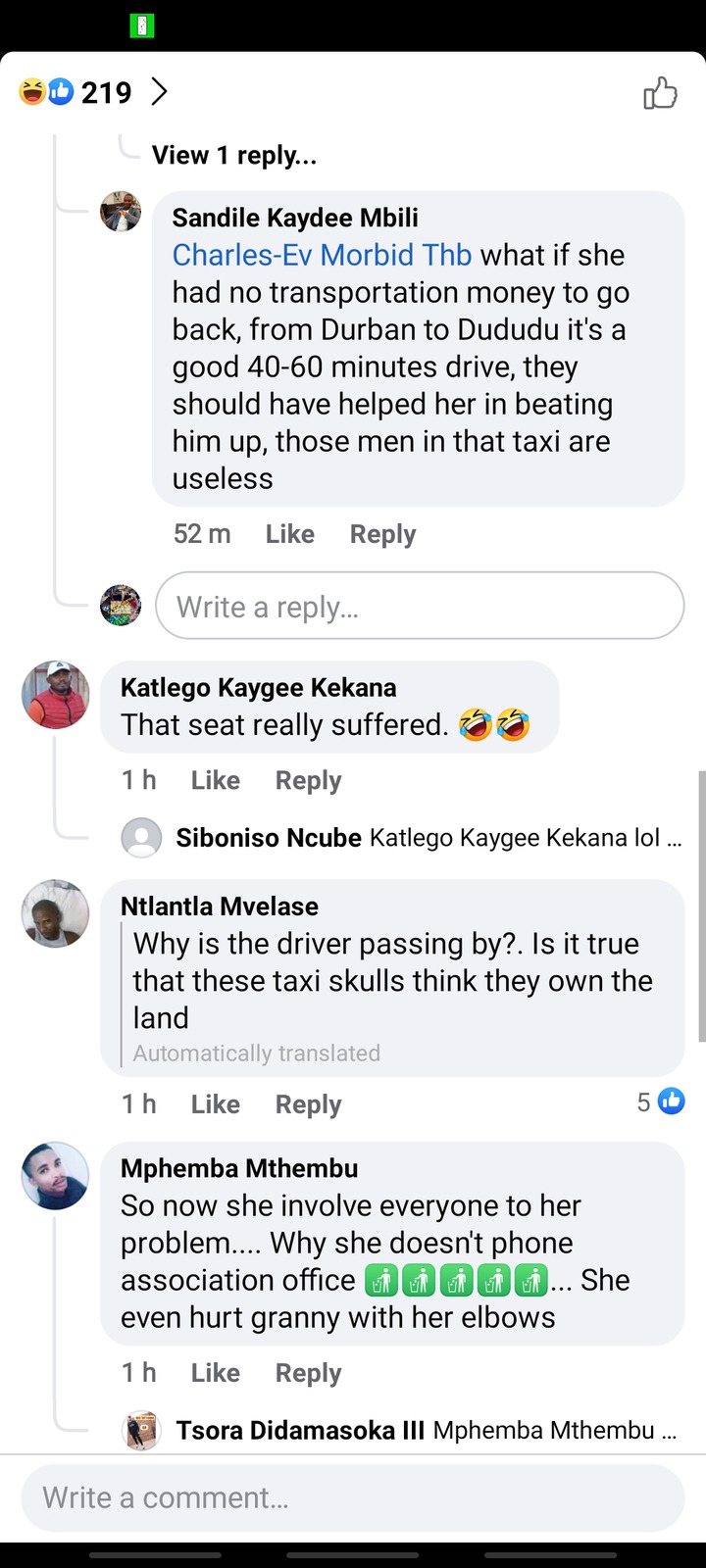706x1568 pixels.
Task: Like Ntlantla Mvelase's comment
Action: [215, 1104]
